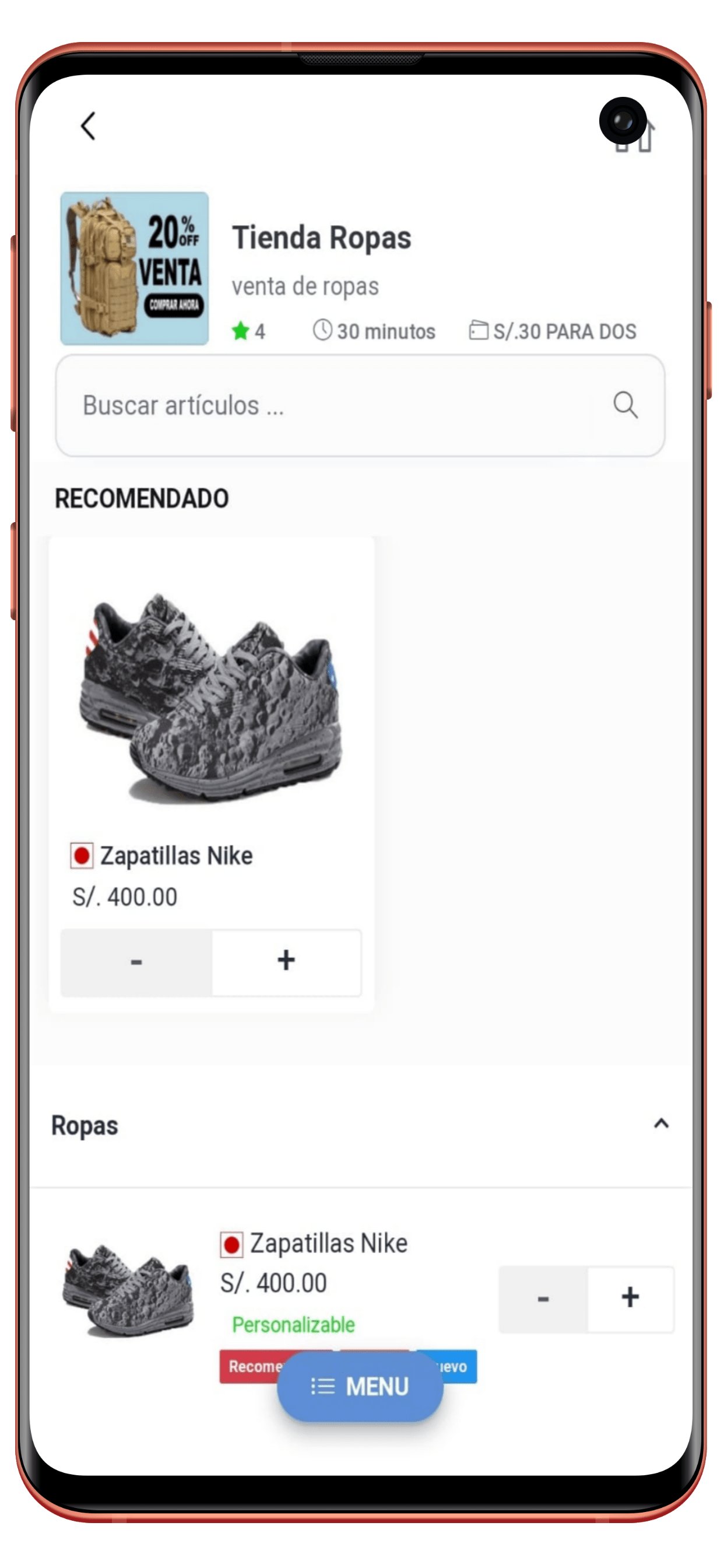The image size is (724, 1568).
Task: Decrease quantity of Zapatillas Nike in Ropas list
Action: click(x=543, y=1299)
